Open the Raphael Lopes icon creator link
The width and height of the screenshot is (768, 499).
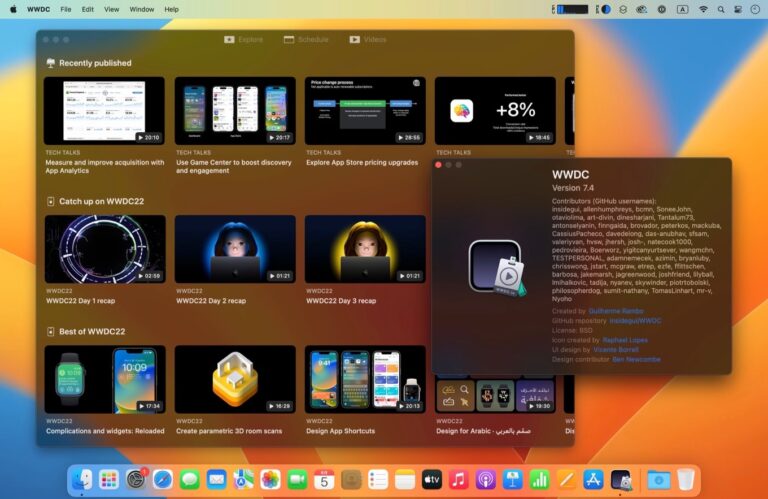pyautogui.click(x=625, y=340)
